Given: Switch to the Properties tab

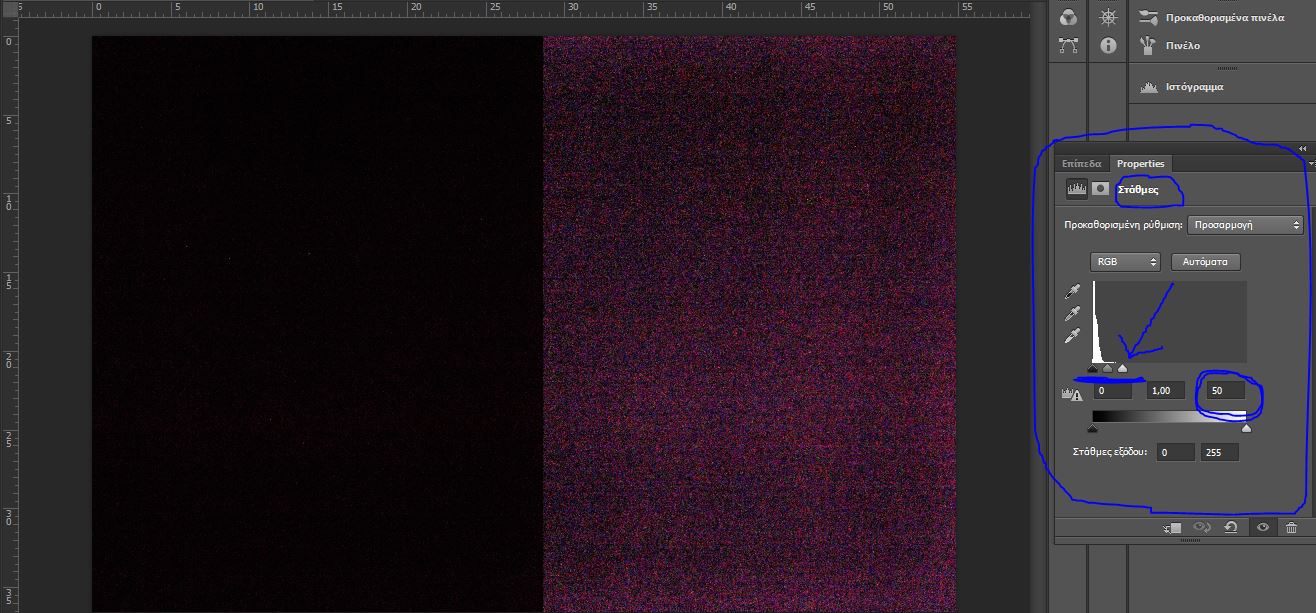Looking at the screenshot, I should (1141, 163).
